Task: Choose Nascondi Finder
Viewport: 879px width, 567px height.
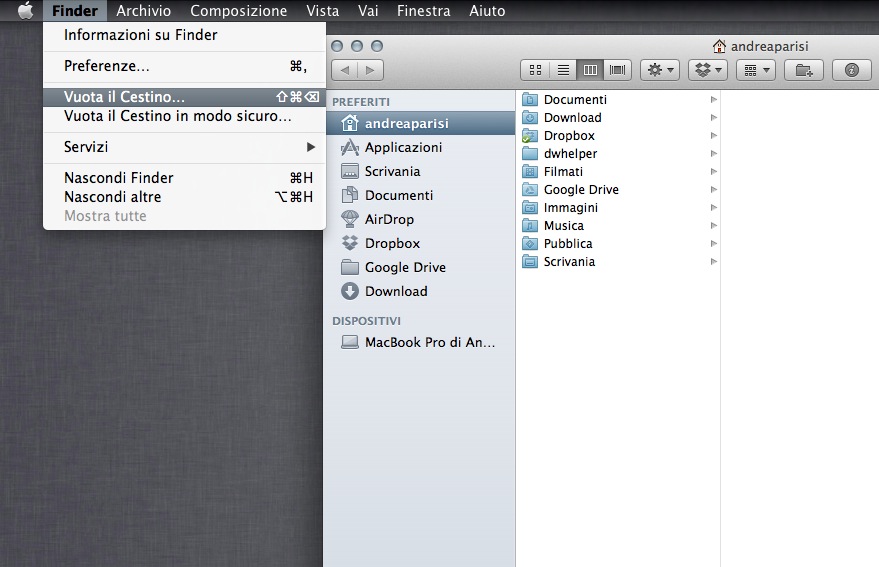Action: click(184, 178)
